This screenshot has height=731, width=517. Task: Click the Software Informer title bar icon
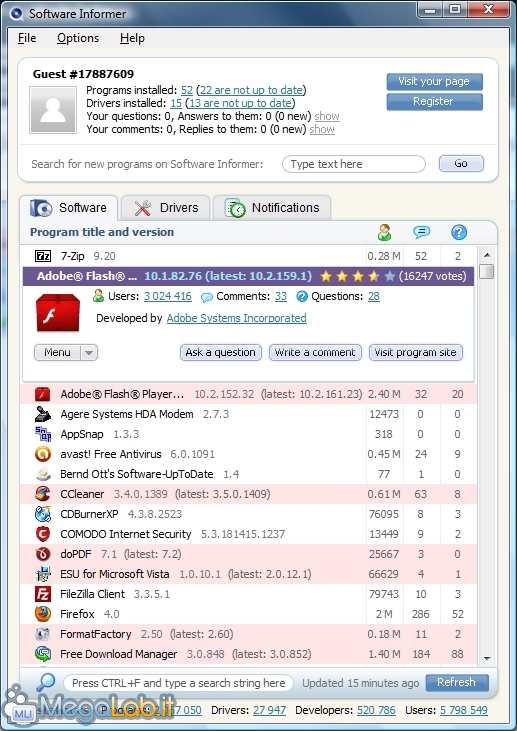pyautogui.click(x=17, y=14)
